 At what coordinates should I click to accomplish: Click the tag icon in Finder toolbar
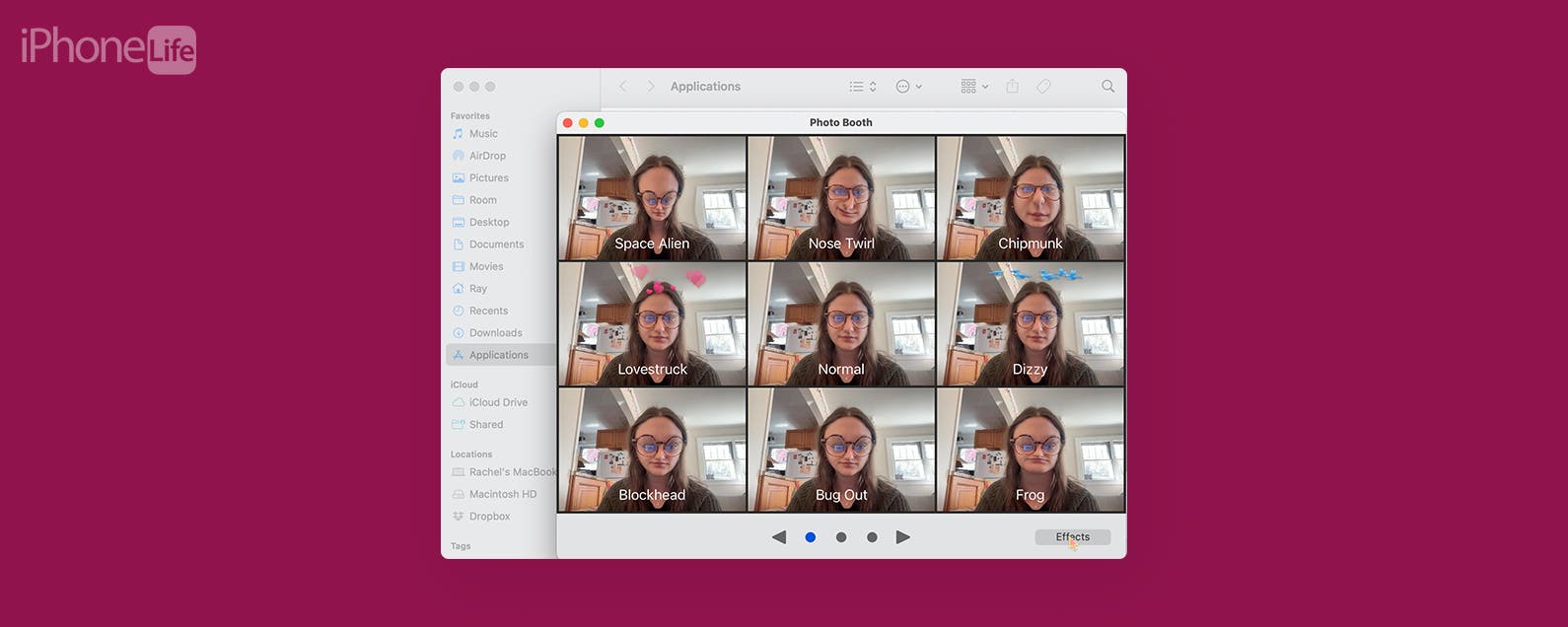[1043, 87]
